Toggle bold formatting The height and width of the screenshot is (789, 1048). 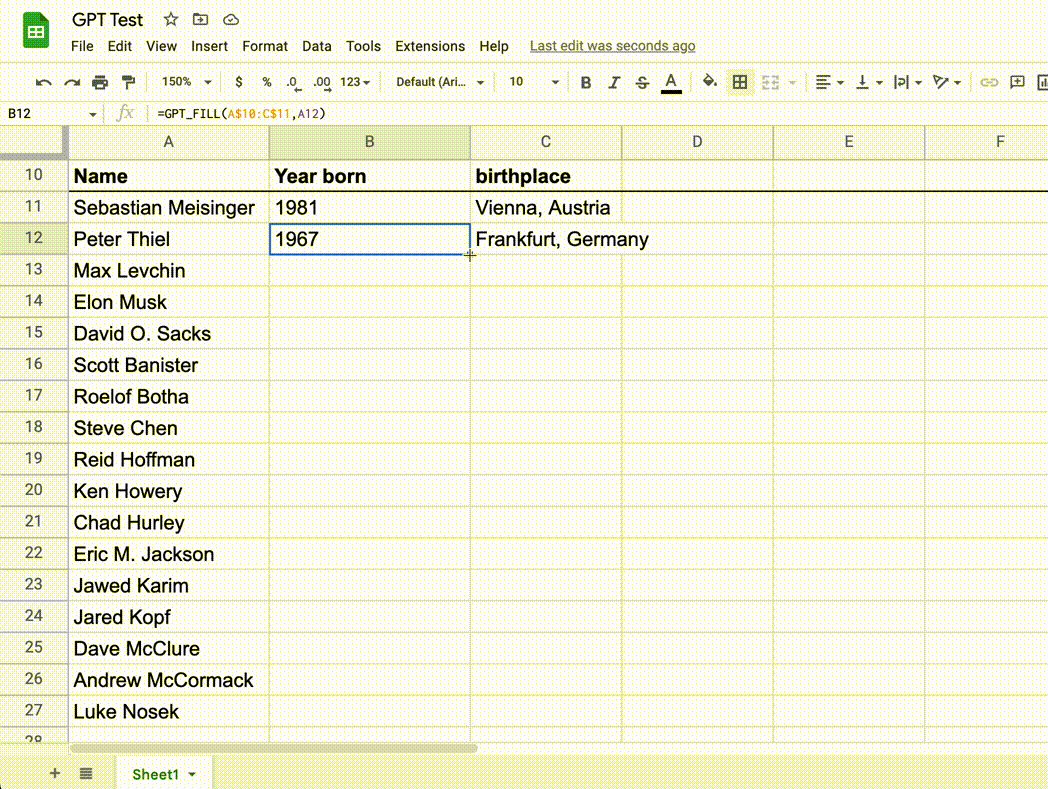pyautogui.click(x=586, y=82)
